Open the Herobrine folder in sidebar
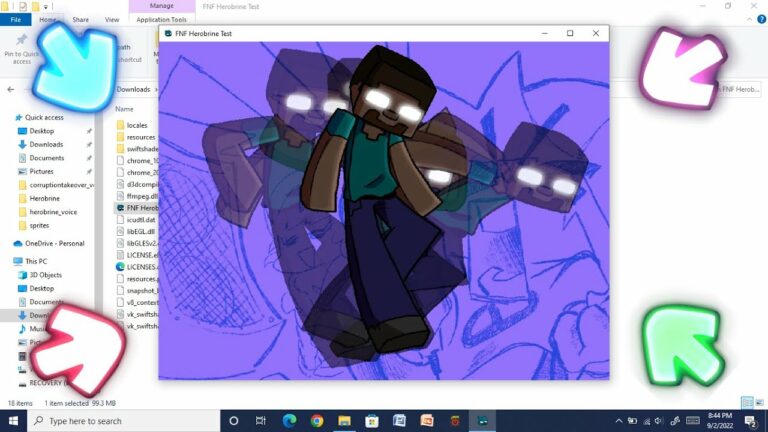768x432 pixels. click(44, 198)
